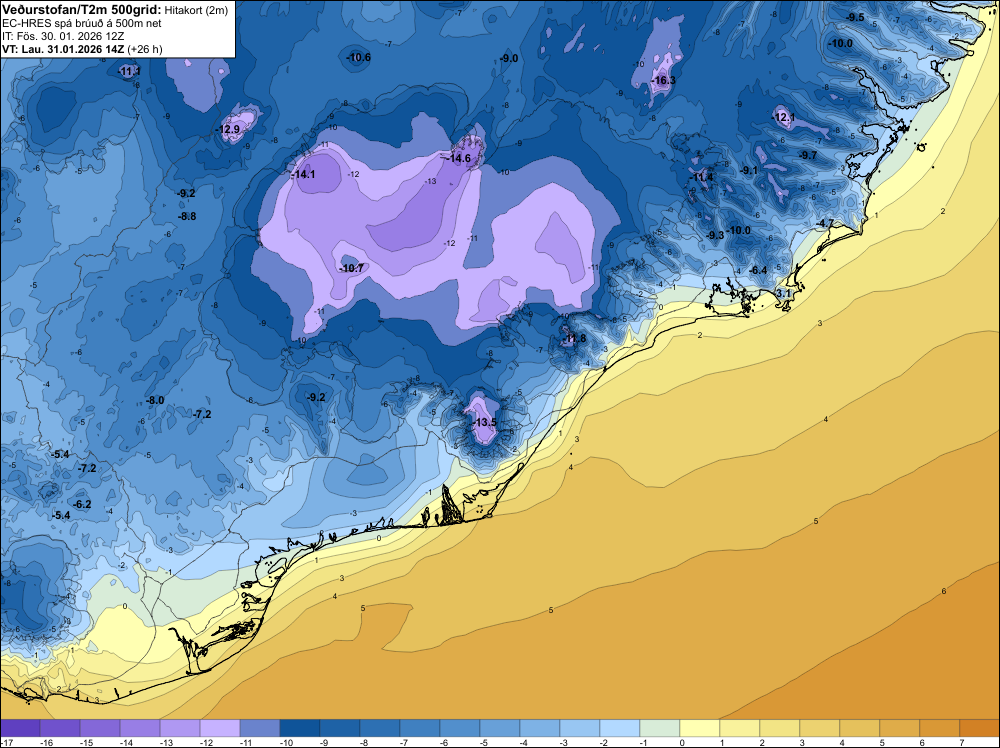Click the temperature value "-9.0"
The width and height of the screenshot is (1000, 748).
[x=508, y=59]
